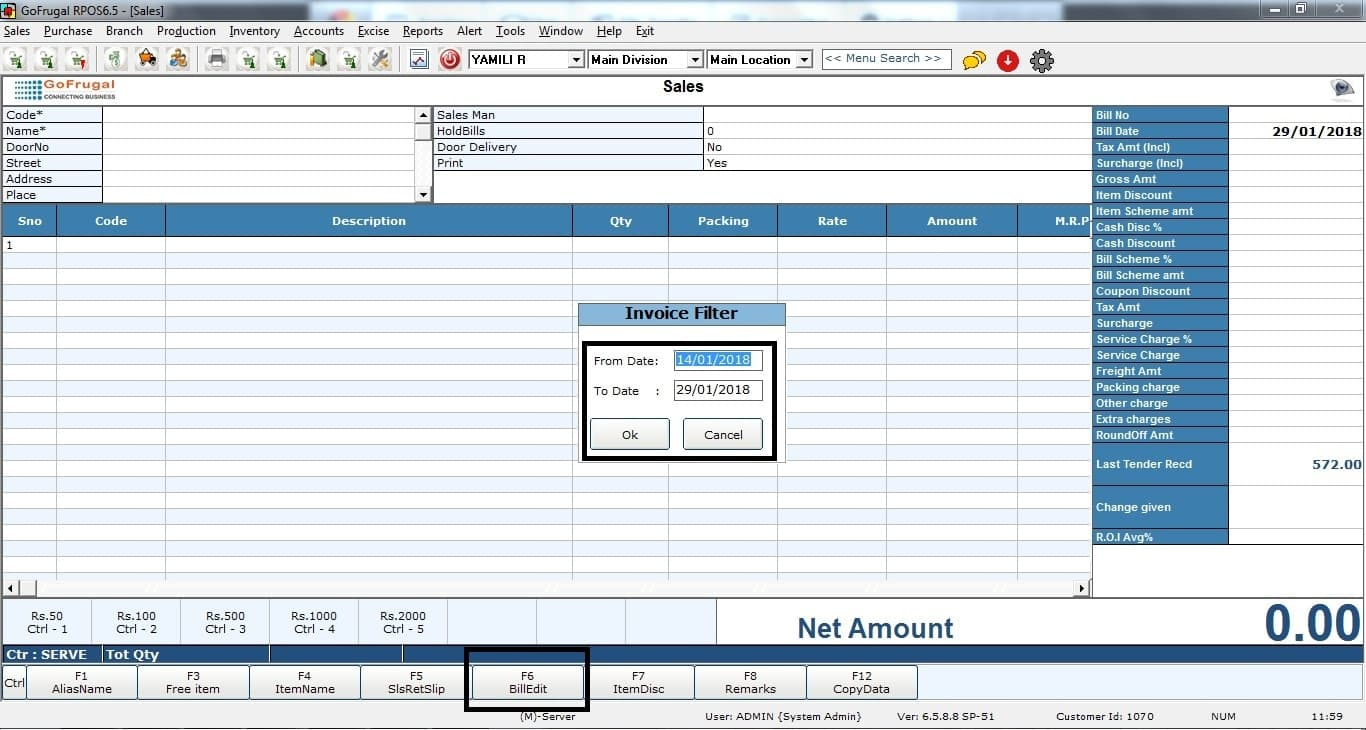Open the Tools menu
The image size is (1366, 730).
[x=510, y=31]
